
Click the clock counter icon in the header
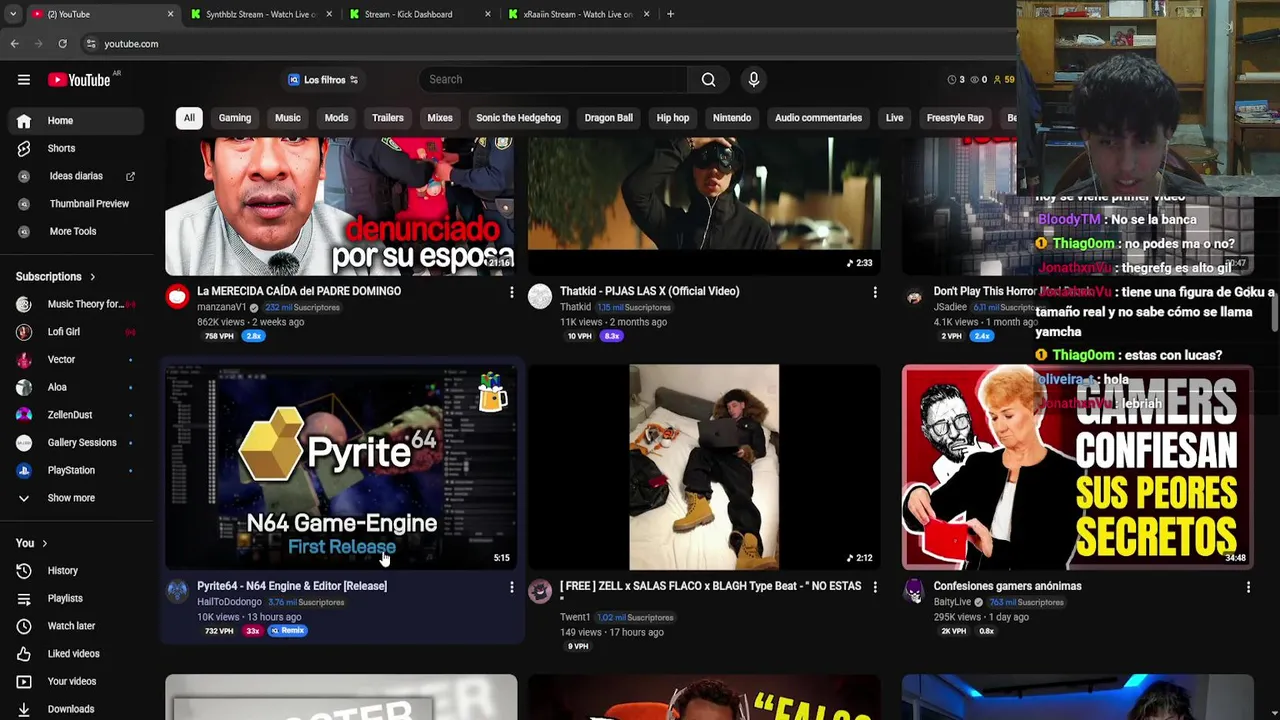[x=952, y=80]
